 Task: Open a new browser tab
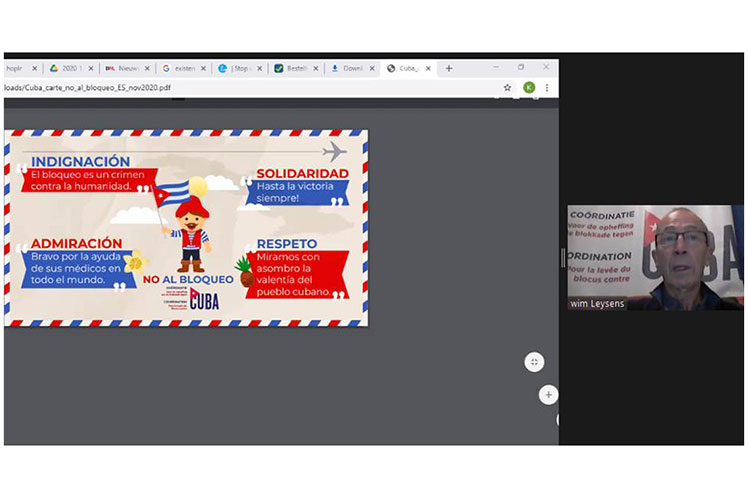(x=448, y=68)
